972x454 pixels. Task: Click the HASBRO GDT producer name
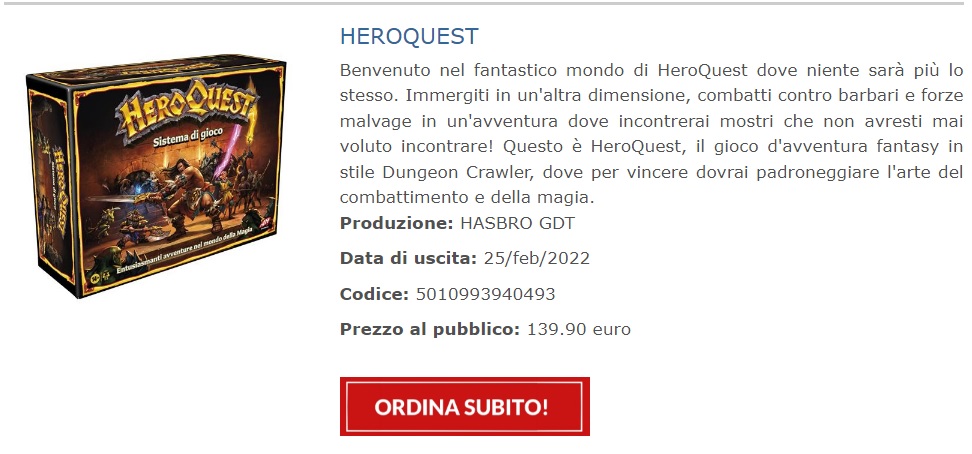tap(517, 223)
